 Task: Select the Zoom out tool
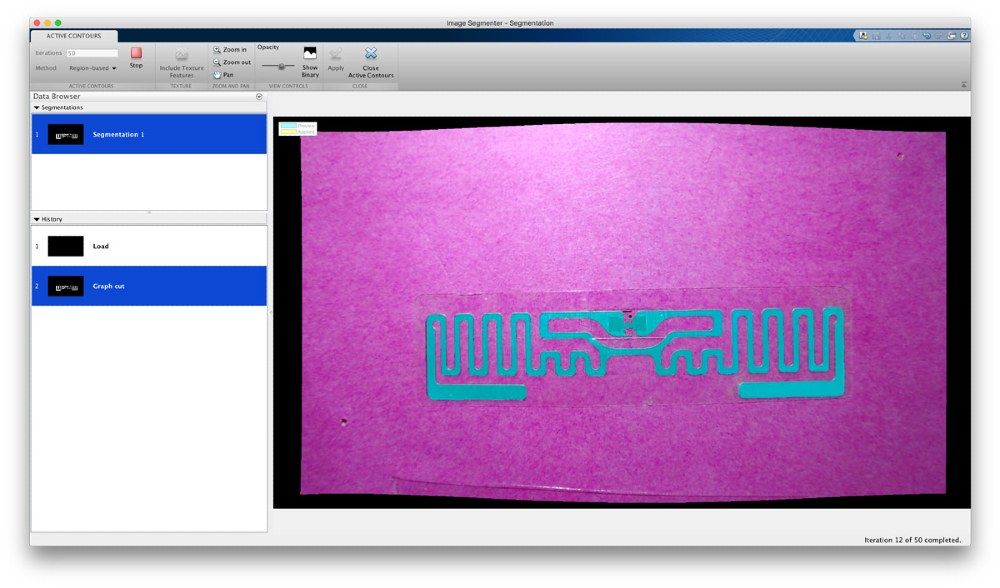232,62
